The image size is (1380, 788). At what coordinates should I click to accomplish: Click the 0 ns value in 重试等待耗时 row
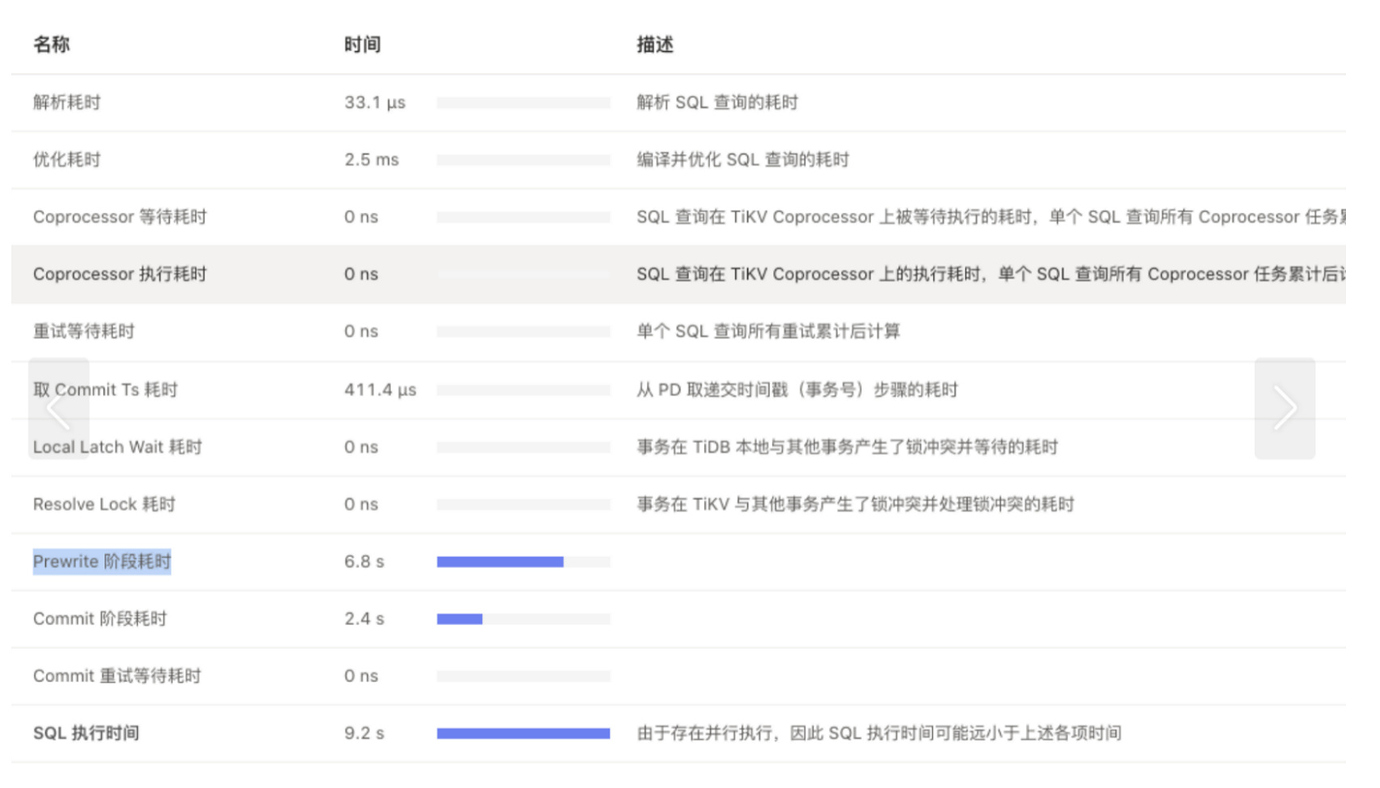point(361,331)
